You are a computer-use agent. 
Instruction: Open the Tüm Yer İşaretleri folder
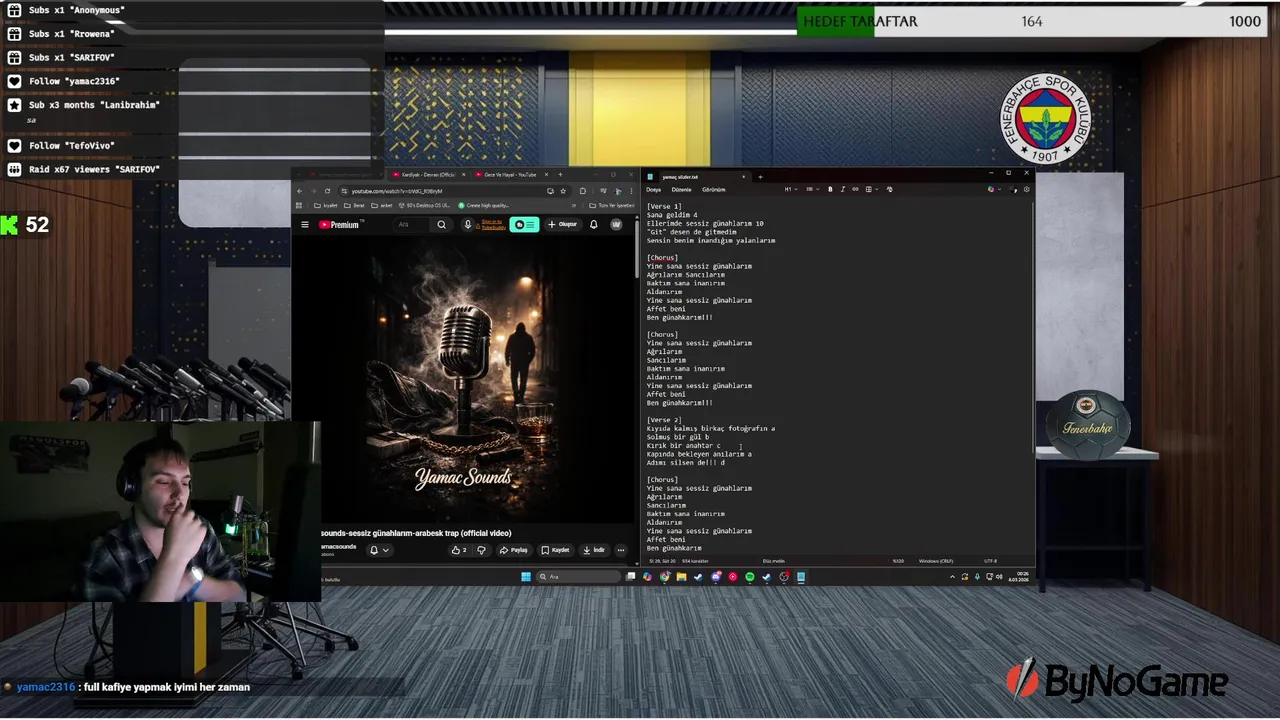pyautogui.click(x=612, y=205)
